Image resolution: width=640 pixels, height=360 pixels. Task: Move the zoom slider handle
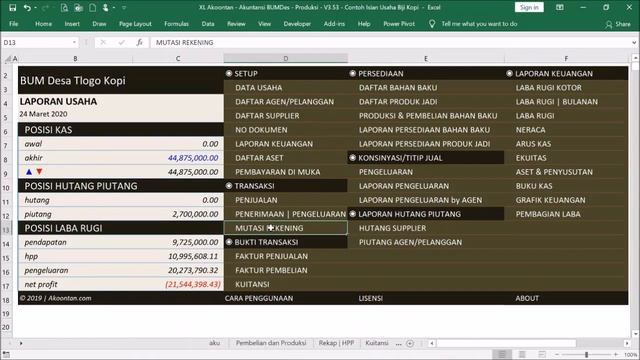[586, 355]
